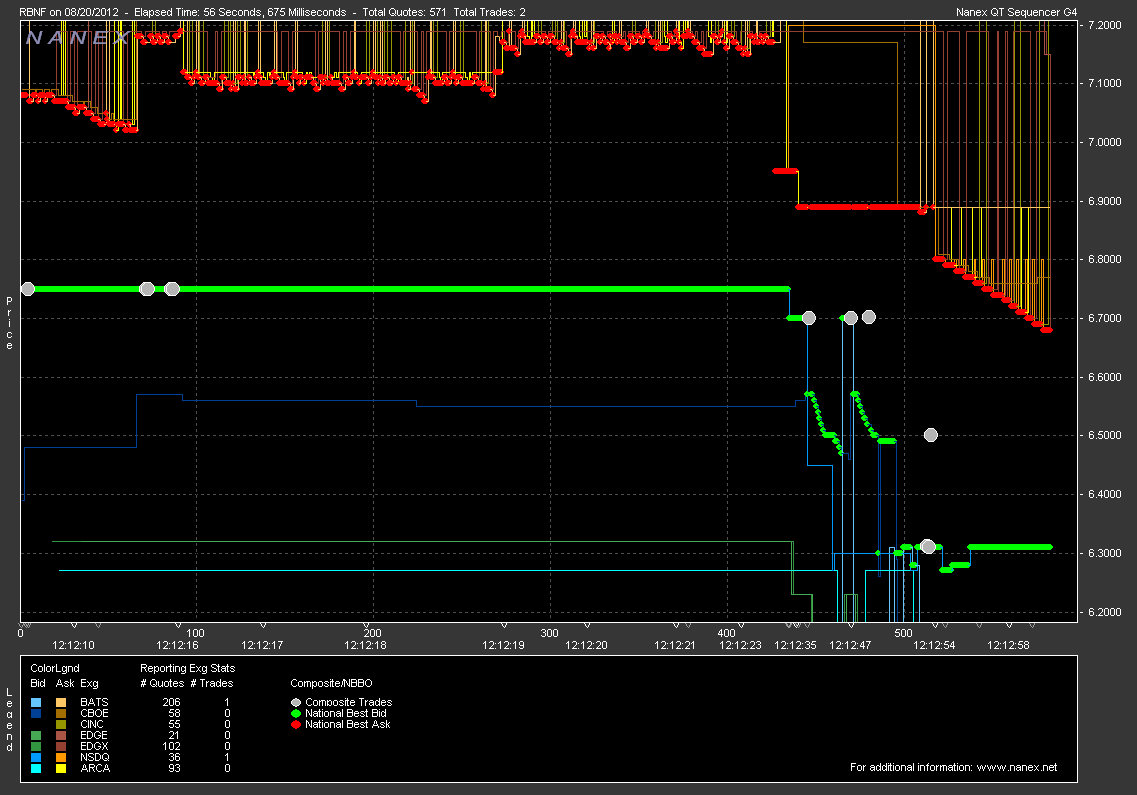
Task: Click the 'Reporting Exg Stats' heading
Action: [x=188, y=668]
